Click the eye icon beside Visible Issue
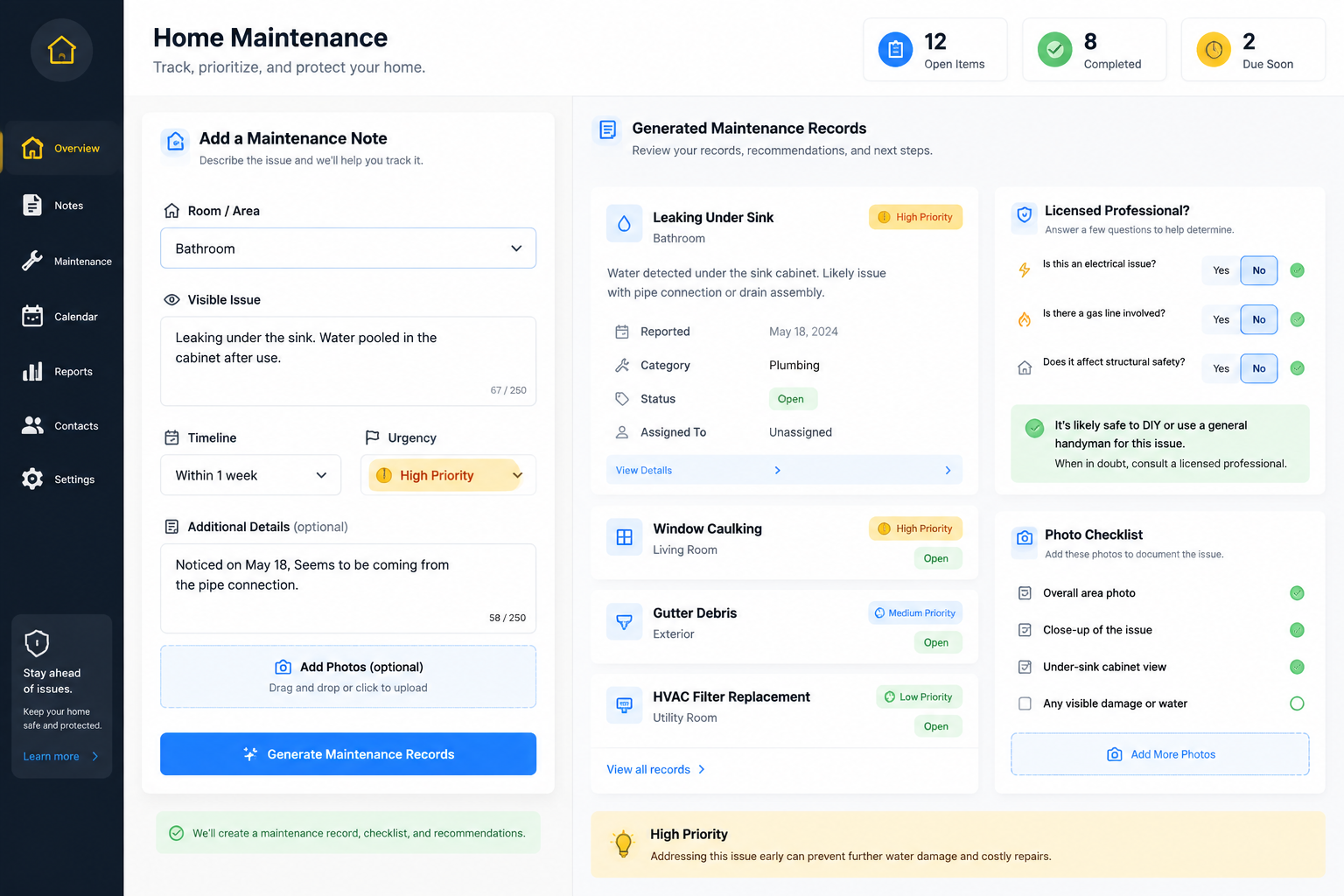The width and height of the screenshot is (1344, 896). (171, 299)
